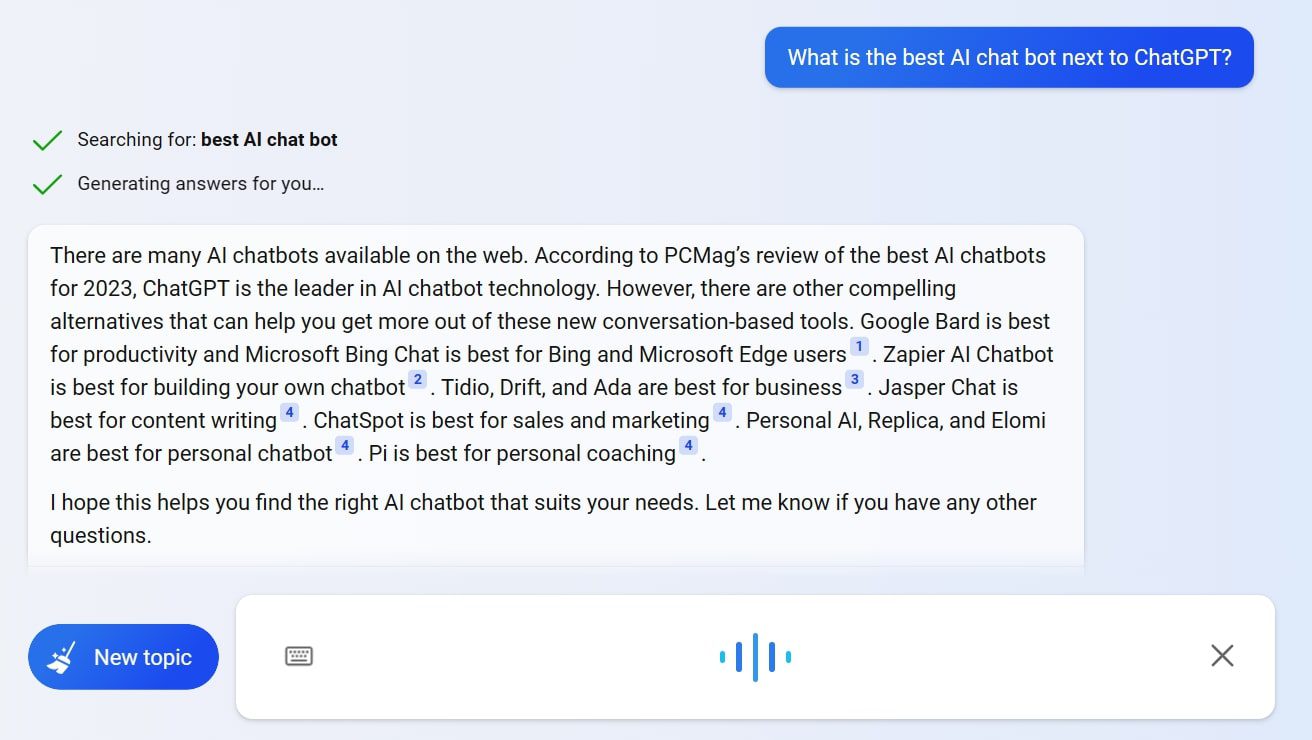Open citation 4 next to Jasper Chat
This screenshot has height=740, width=1312.
[289, 412]
